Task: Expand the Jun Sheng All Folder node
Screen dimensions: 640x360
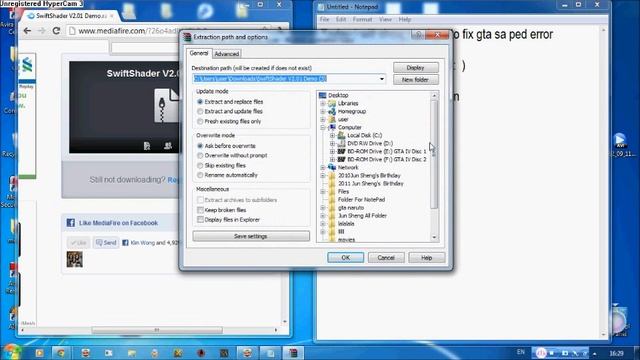Action: coord(323,216)
